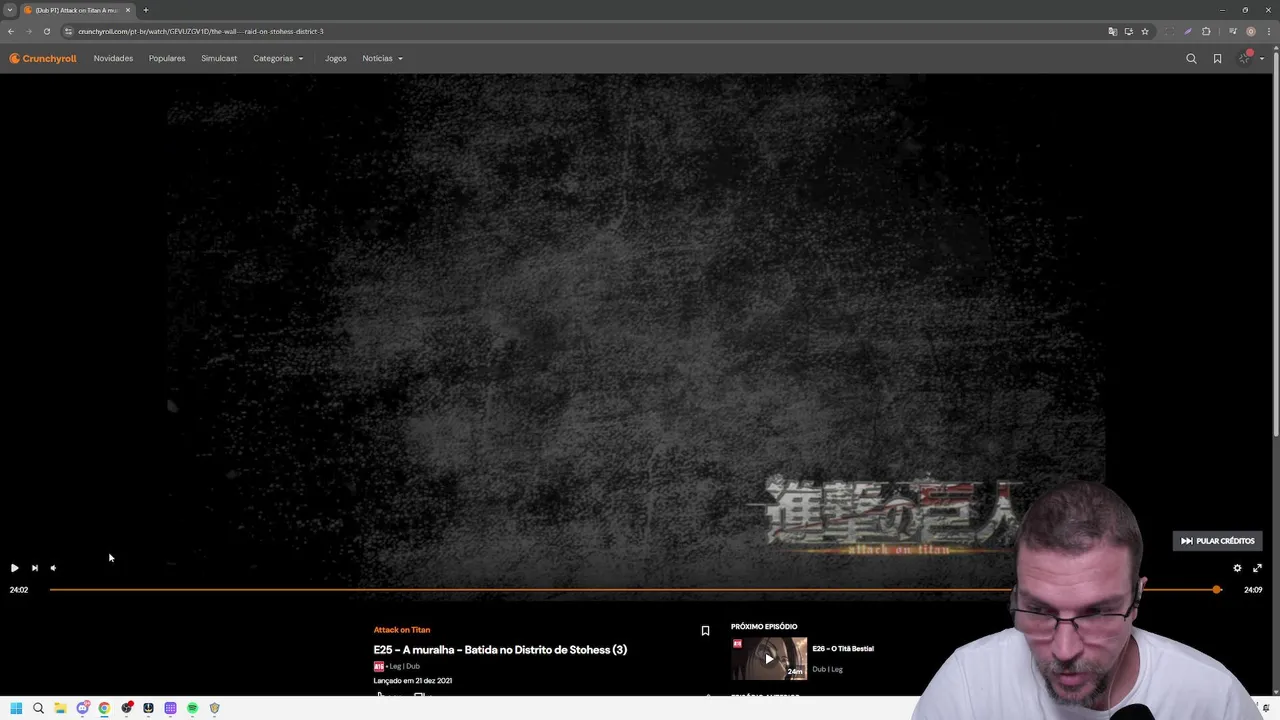Play the video

point(14,568)
